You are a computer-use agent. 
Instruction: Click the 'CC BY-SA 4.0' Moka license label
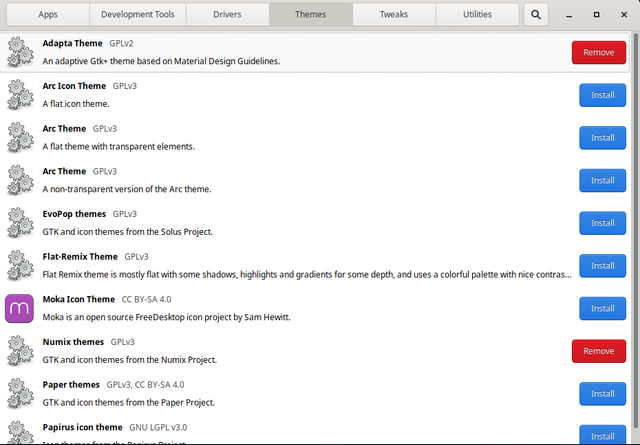coord(147,299)
